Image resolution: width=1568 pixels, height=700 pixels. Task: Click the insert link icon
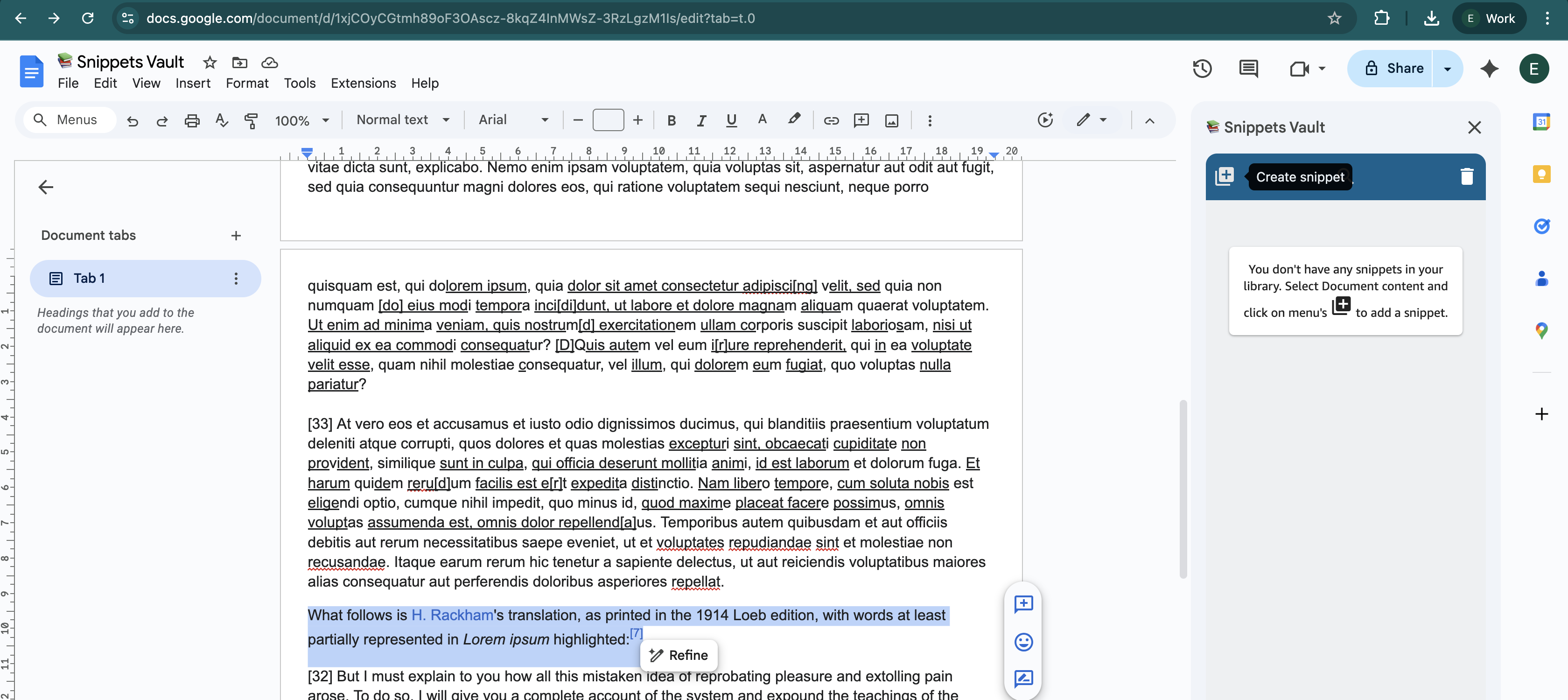click(x=831, y=120)
